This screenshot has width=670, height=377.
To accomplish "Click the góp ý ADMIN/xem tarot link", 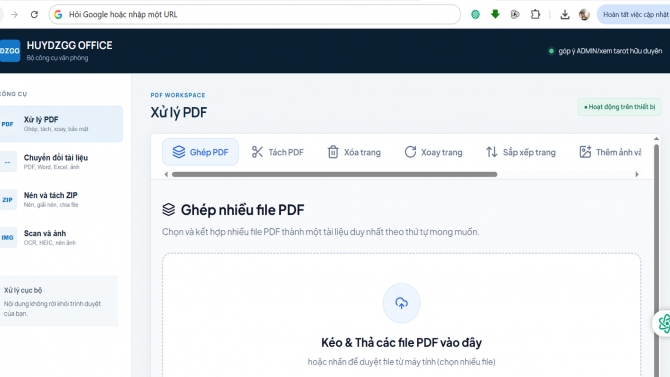I will 605,51.
